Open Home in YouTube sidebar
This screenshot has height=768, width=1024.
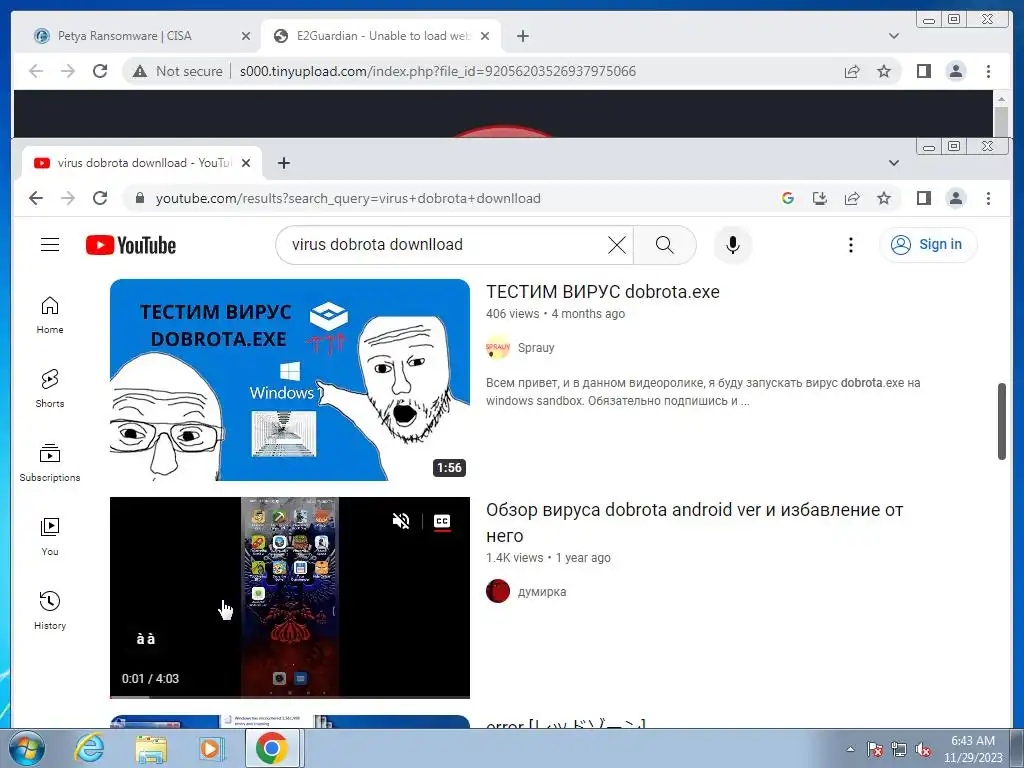[x=50, y=315]
